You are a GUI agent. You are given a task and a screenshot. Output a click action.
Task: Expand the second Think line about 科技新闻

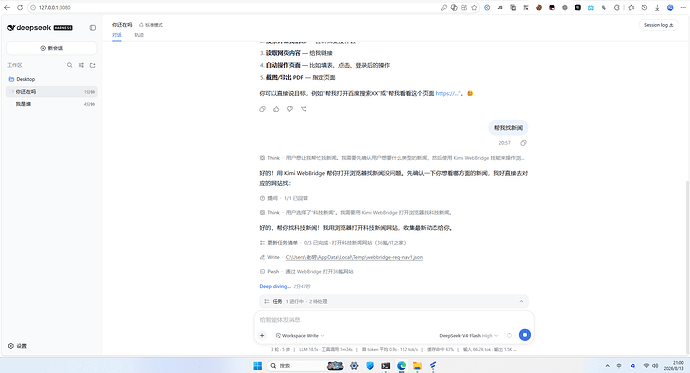point(356,212)
